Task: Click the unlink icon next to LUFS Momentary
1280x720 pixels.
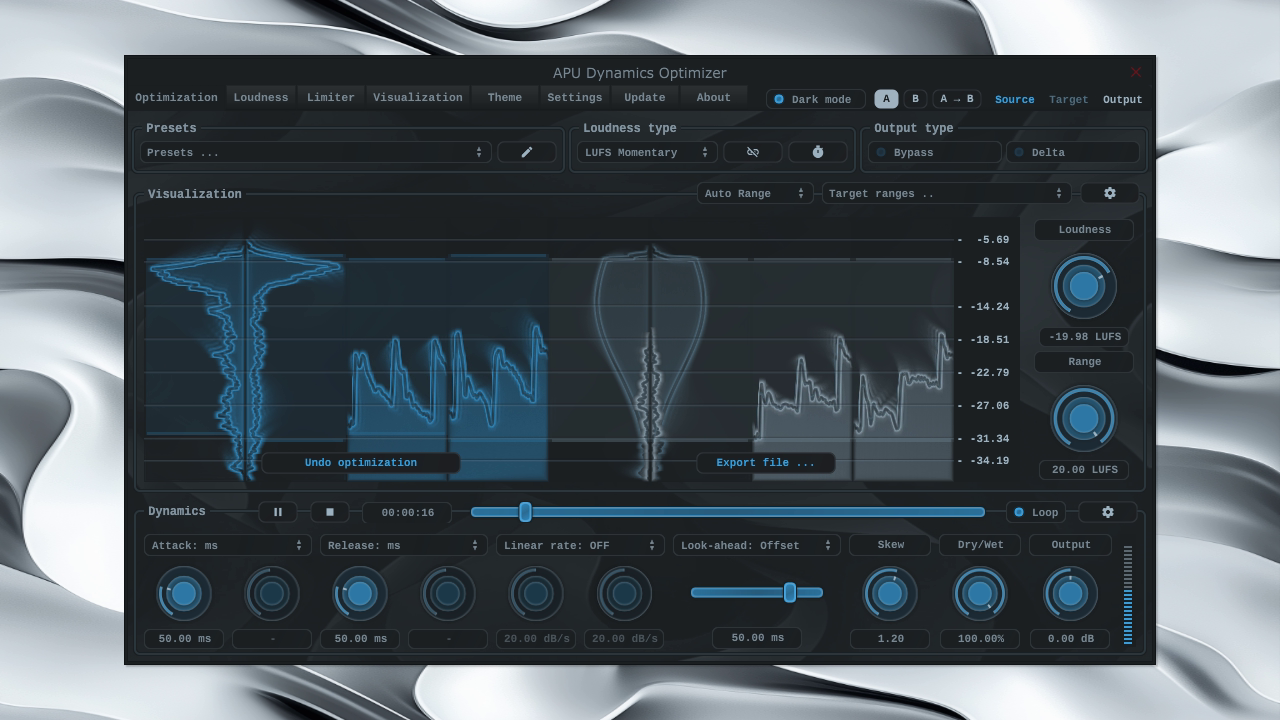Action: click(753, 152)
